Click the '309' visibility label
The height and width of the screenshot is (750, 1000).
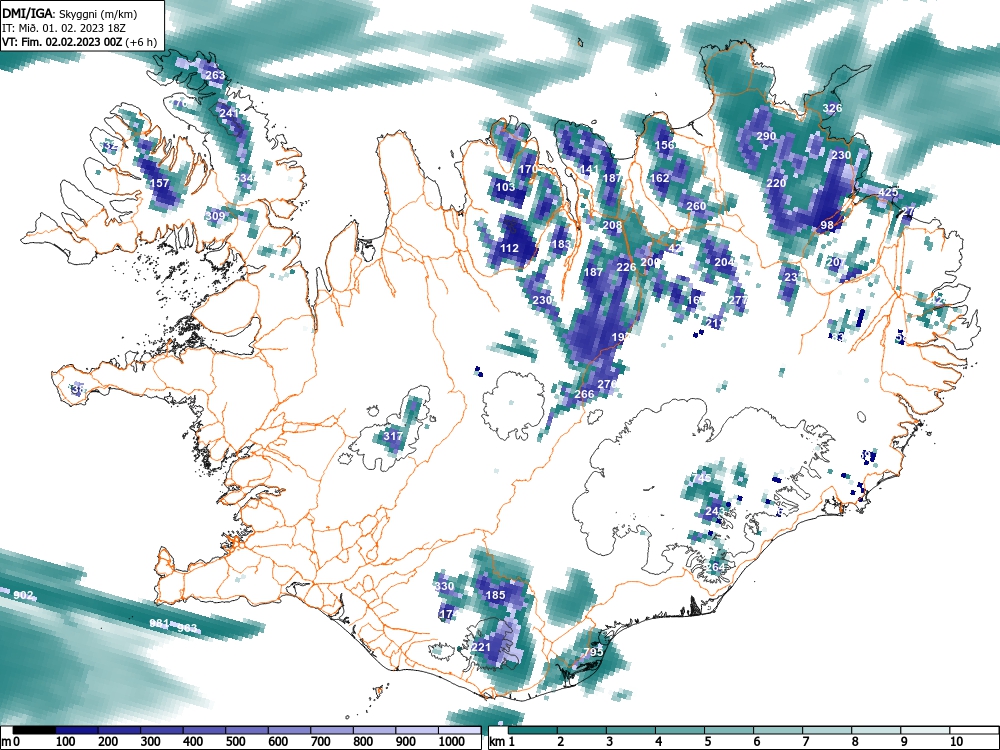click(216, 216)
